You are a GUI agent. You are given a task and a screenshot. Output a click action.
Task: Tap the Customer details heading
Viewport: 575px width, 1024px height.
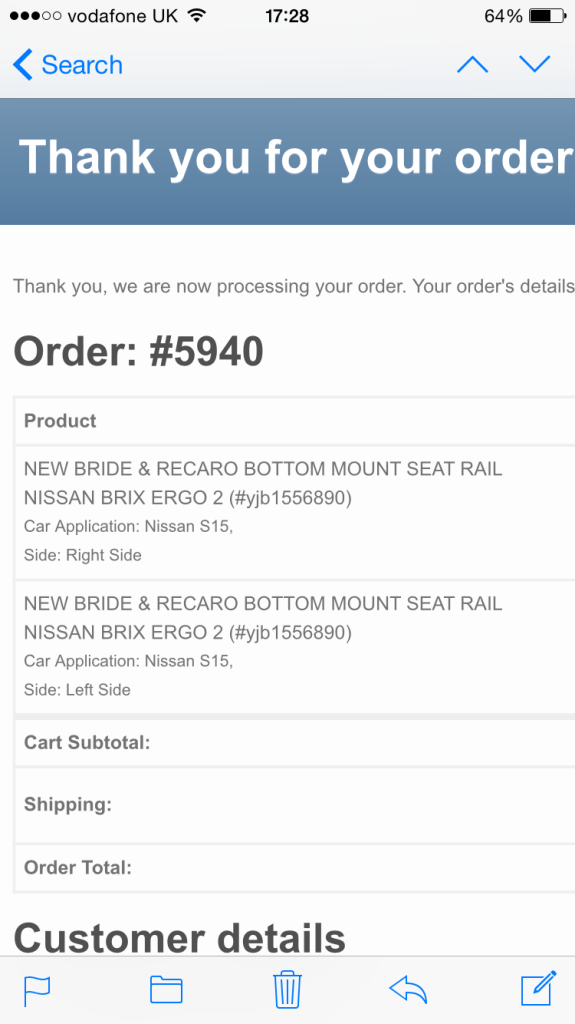coord(180,938)
